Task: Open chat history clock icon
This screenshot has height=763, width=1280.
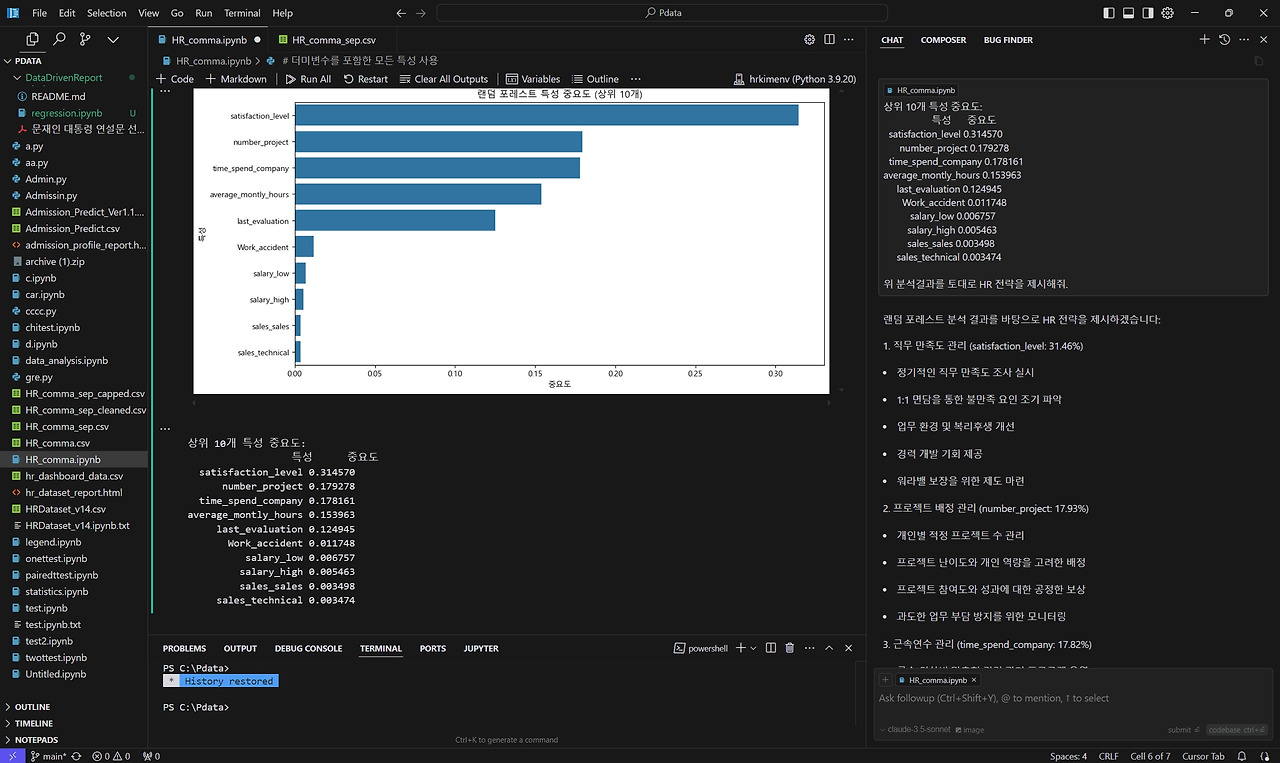Action: pyautogui.click(x=1224, y=40)
